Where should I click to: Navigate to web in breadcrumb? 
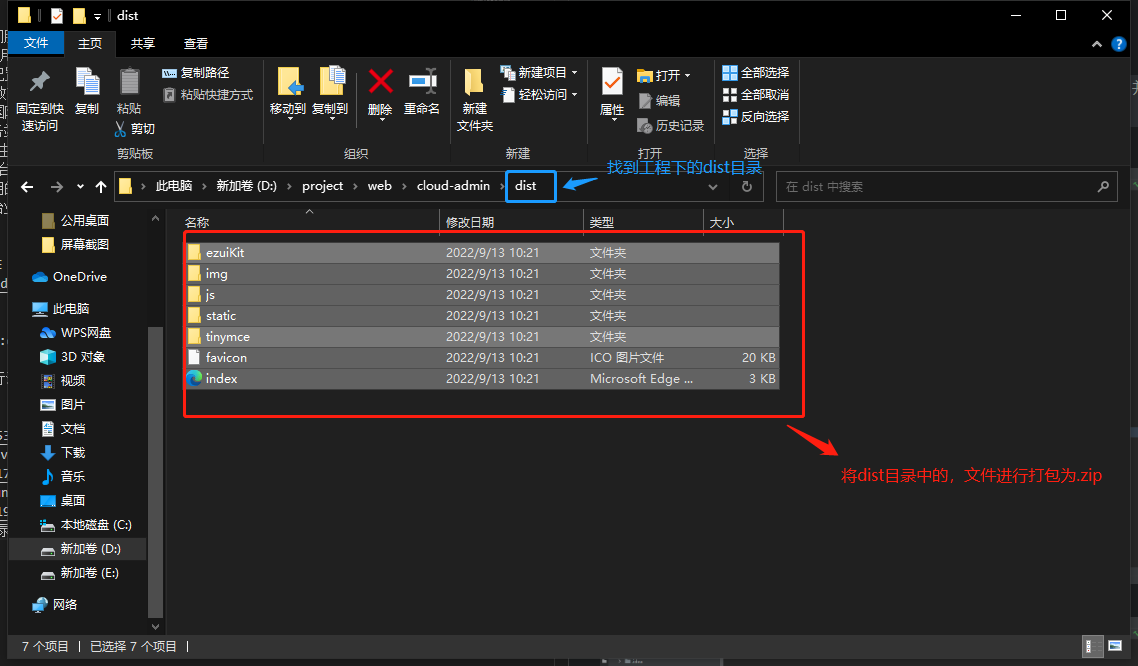(x=380, y=186)
